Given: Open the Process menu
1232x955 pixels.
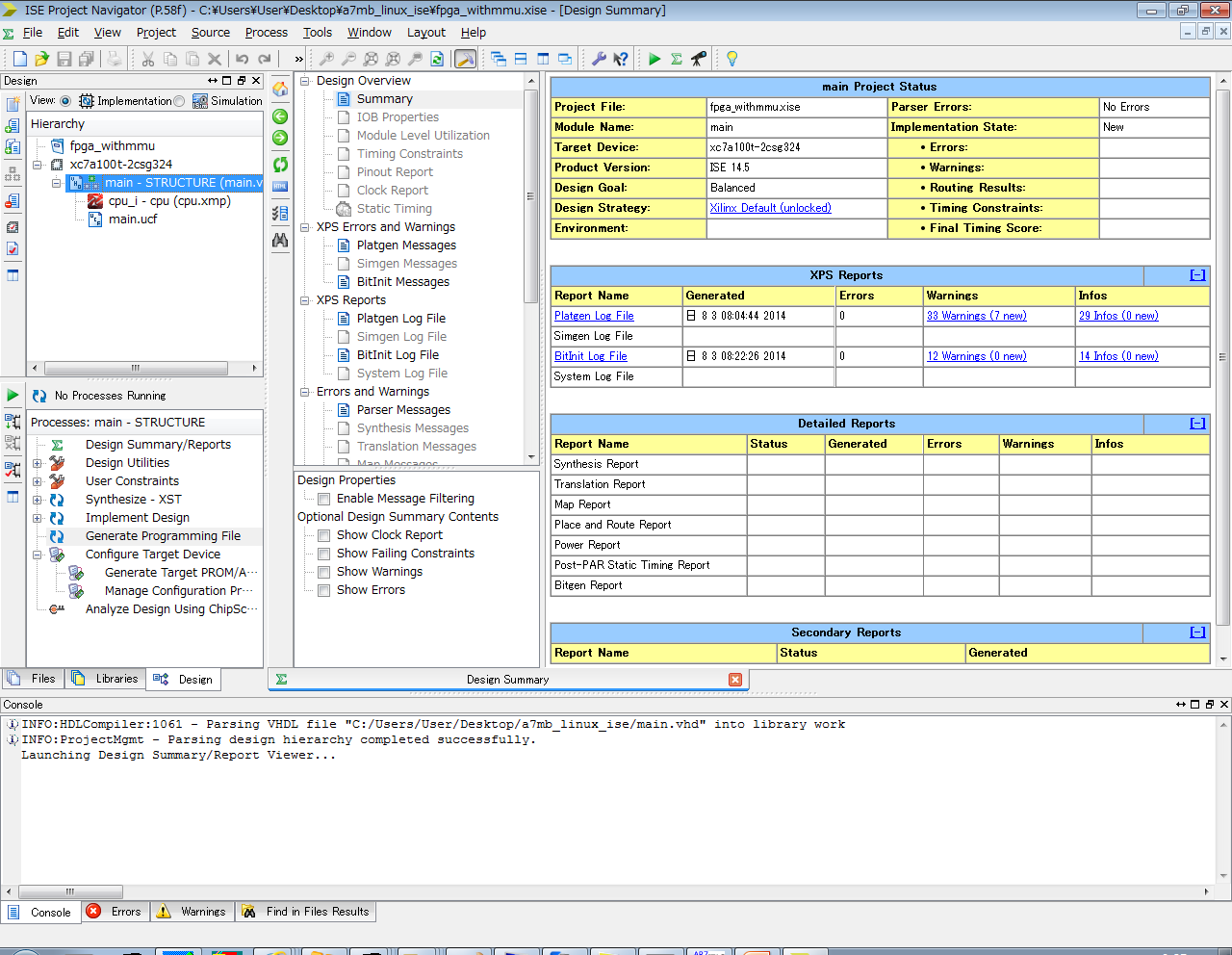Looking at the screenshot, I should coord(266,32).
